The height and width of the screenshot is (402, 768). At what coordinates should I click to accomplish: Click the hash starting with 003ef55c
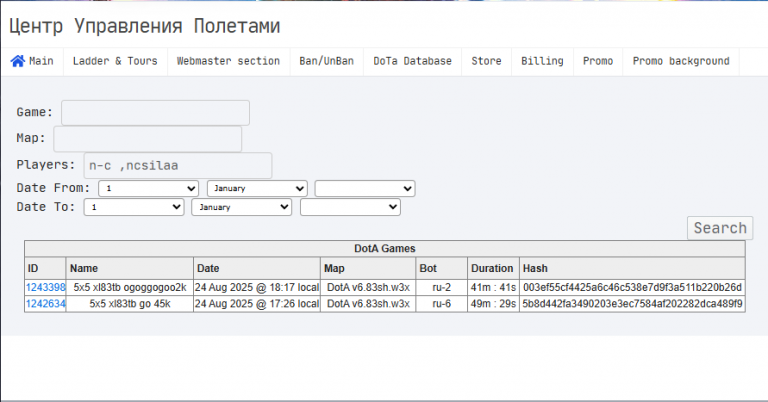[632, 287]
